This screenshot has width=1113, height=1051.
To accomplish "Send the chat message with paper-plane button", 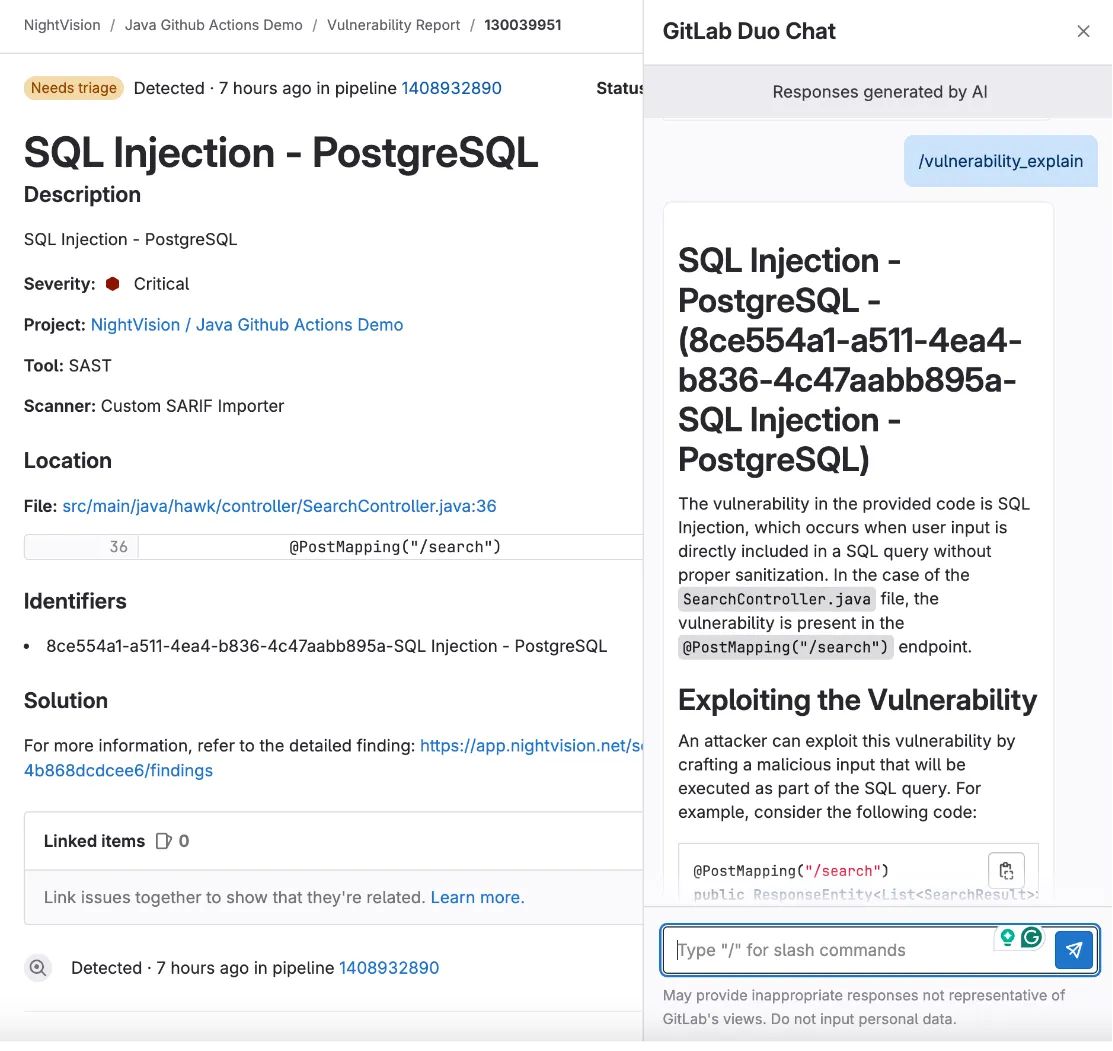I will [x=1073, y=950].
